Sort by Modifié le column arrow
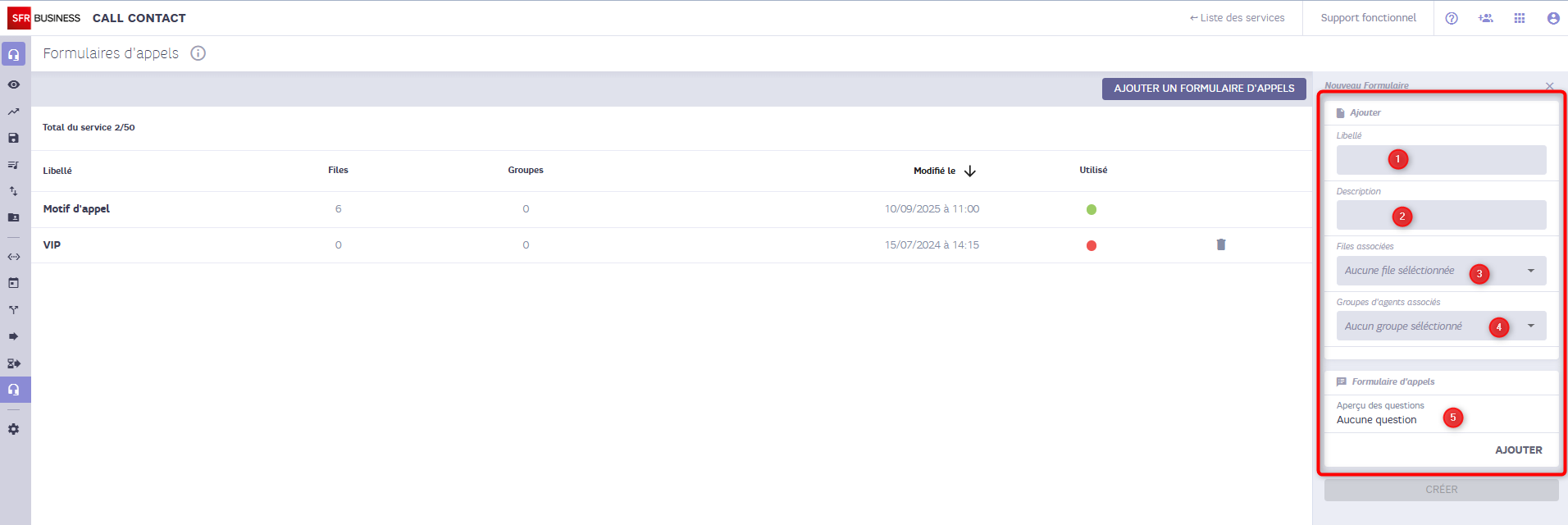 point(970,171)
